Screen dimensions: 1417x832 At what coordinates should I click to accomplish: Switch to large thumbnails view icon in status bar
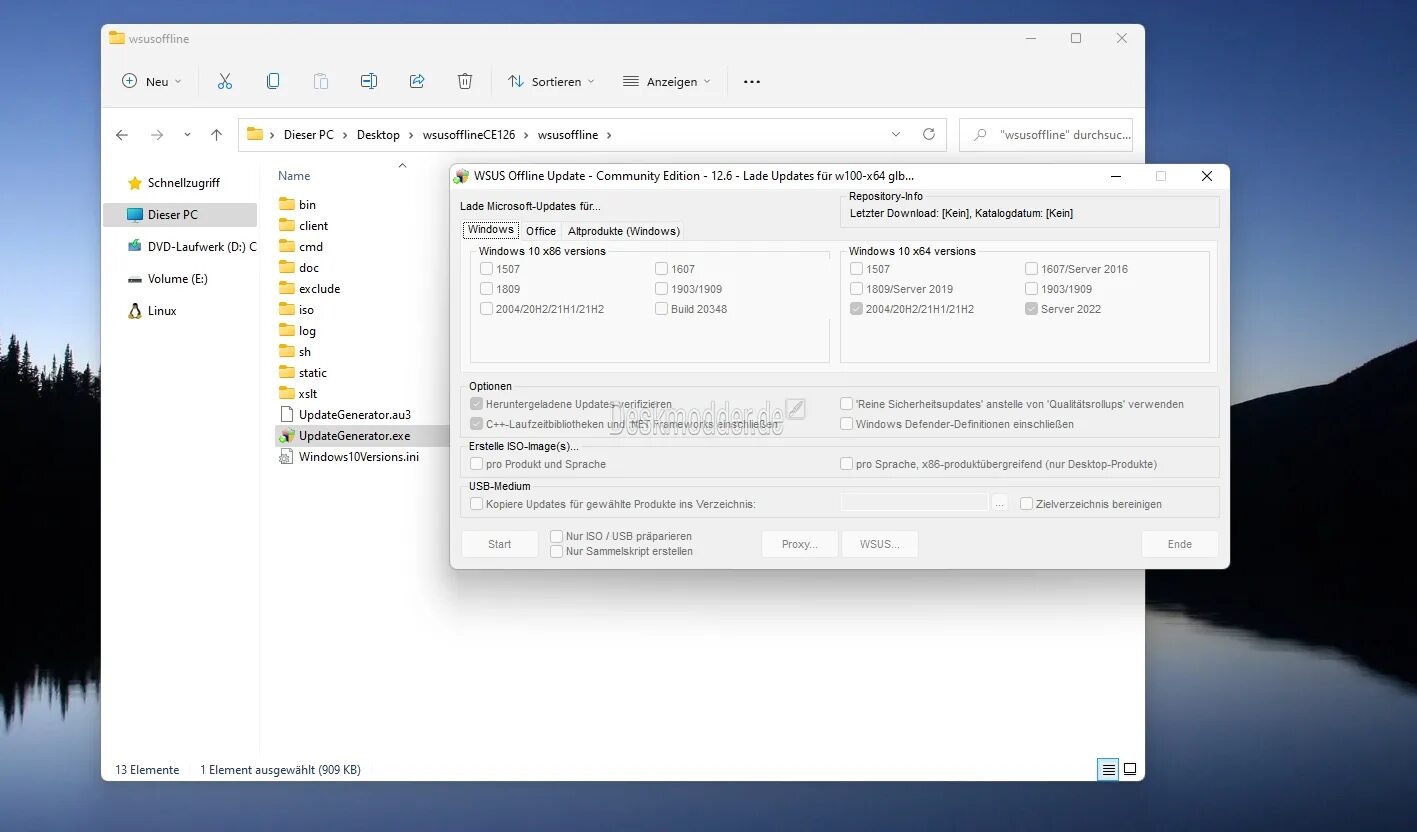[x=1130, y=770]
